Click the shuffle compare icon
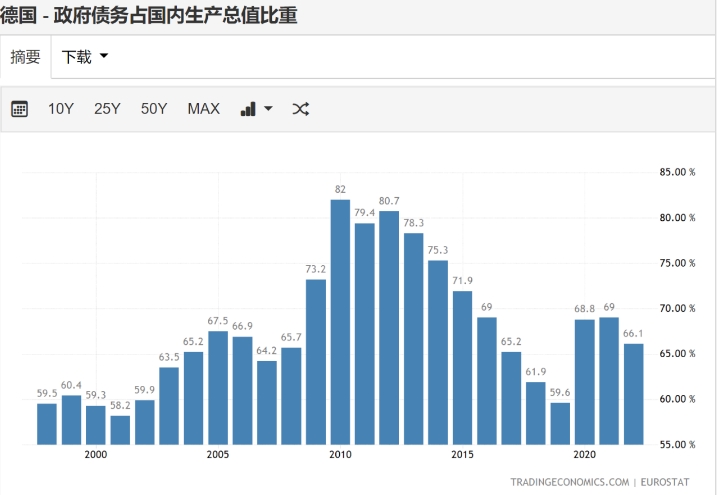717x495 pixels. click(300, 109)
